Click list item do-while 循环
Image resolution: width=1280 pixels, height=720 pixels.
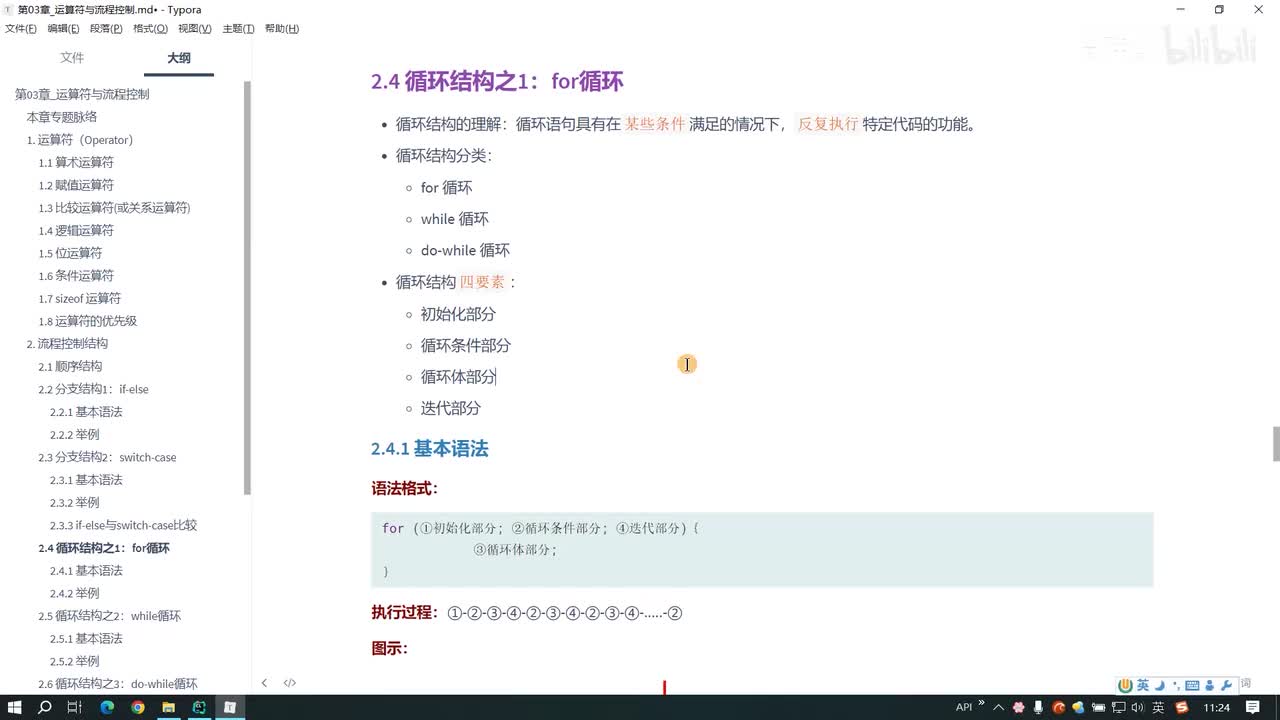(x=465, y=250)
